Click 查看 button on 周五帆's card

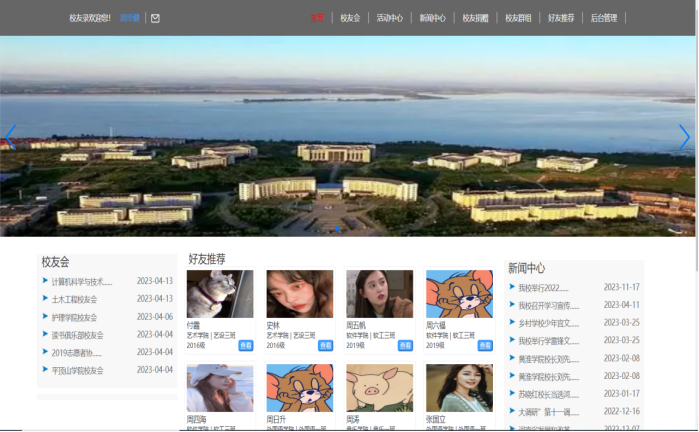pos(405,346)
